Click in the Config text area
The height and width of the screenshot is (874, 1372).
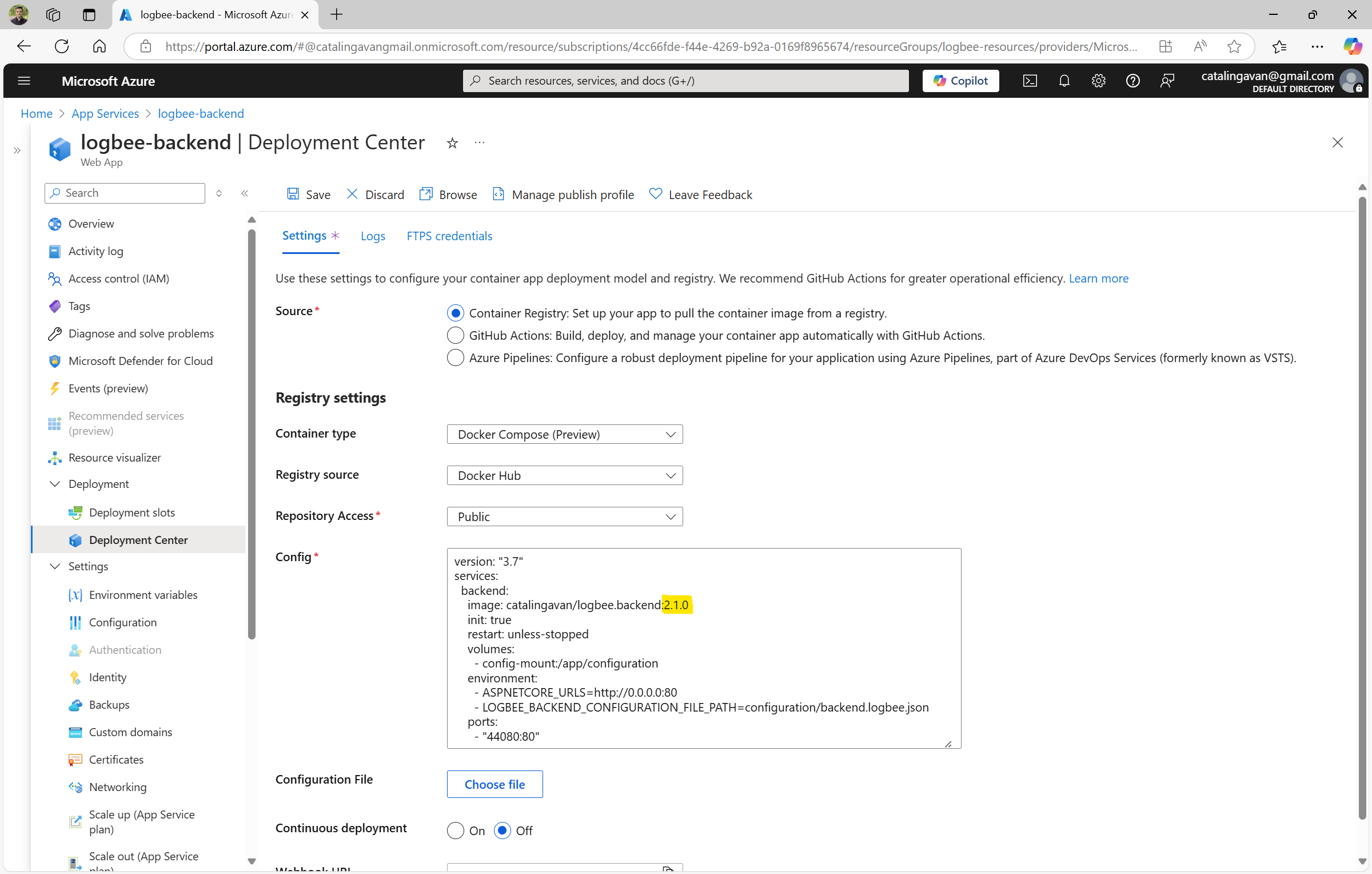point(703,647)
